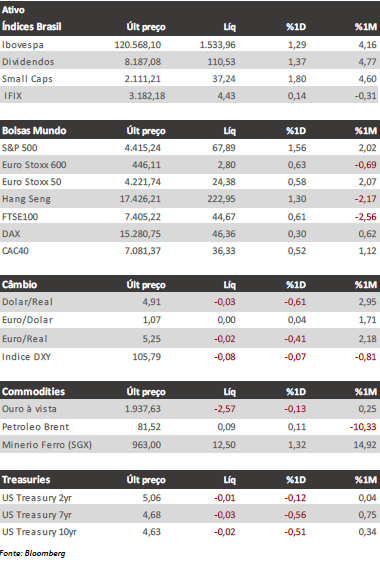This screenshot has height=571, width=380.
Task: Click the Hang Seng price 17.426,21
Action: click(140, 199)
